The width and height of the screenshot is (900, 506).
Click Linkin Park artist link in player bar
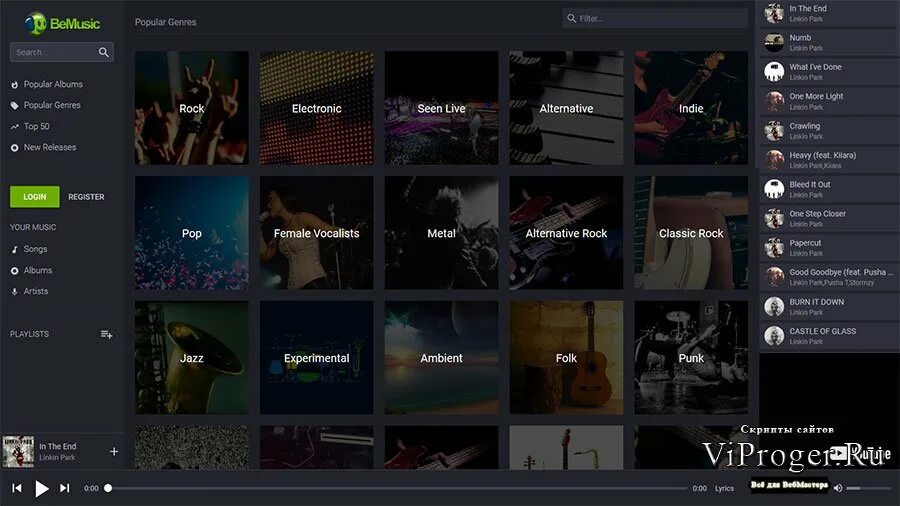(x=57, y=458)
